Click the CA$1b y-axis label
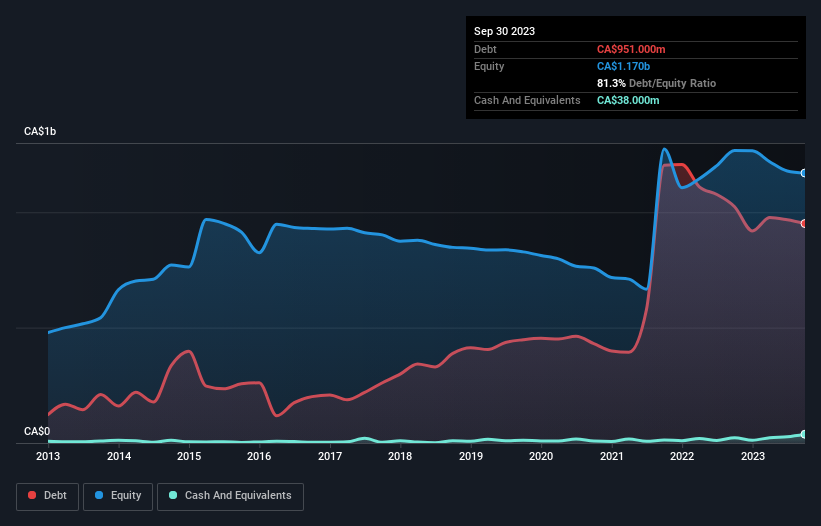 [x=40, y=131]
